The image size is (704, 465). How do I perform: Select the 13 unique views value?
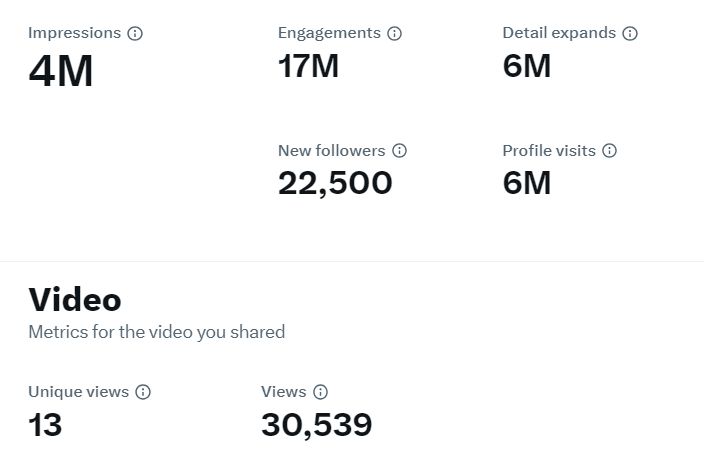45,425
